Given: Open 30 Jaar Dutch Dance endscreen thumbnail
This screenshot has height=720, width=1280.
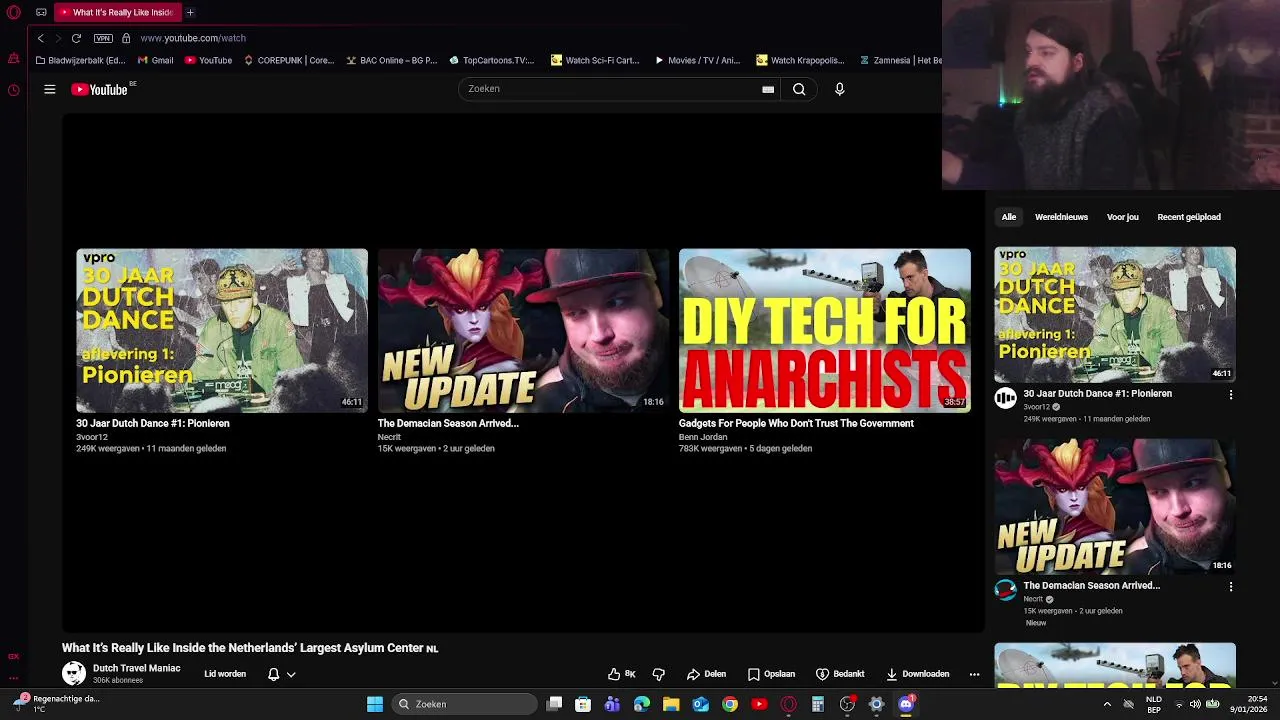Looking at the screenshot, I should click(x=222, y=330).
